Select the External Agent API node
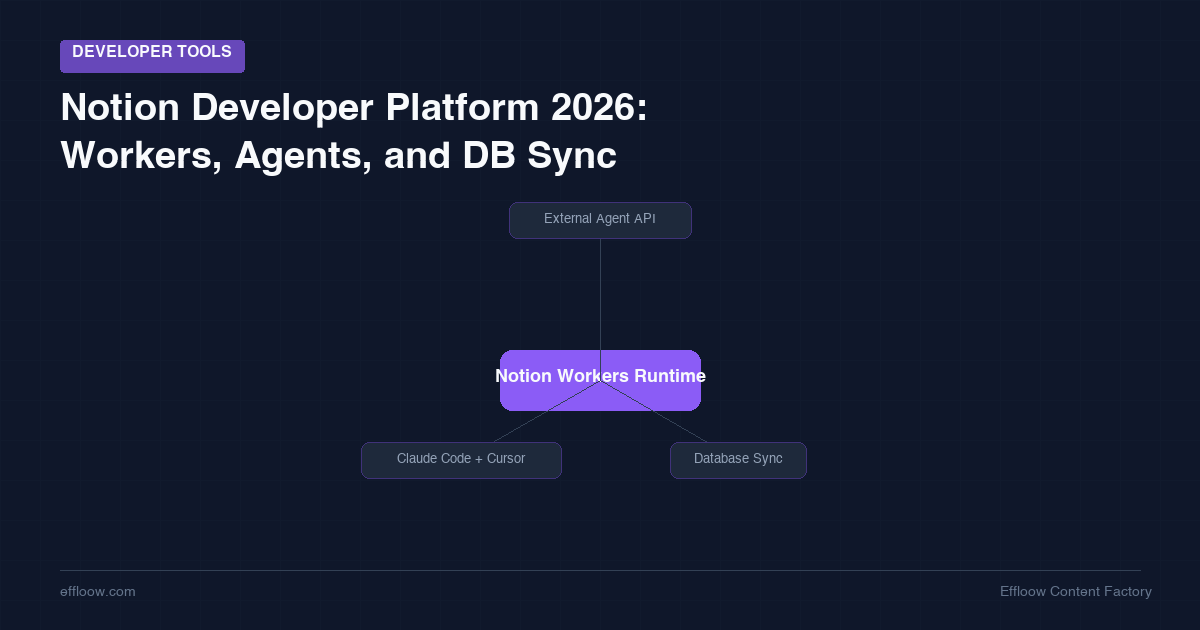Viewport: 1200px width, 630px height. 600,220
